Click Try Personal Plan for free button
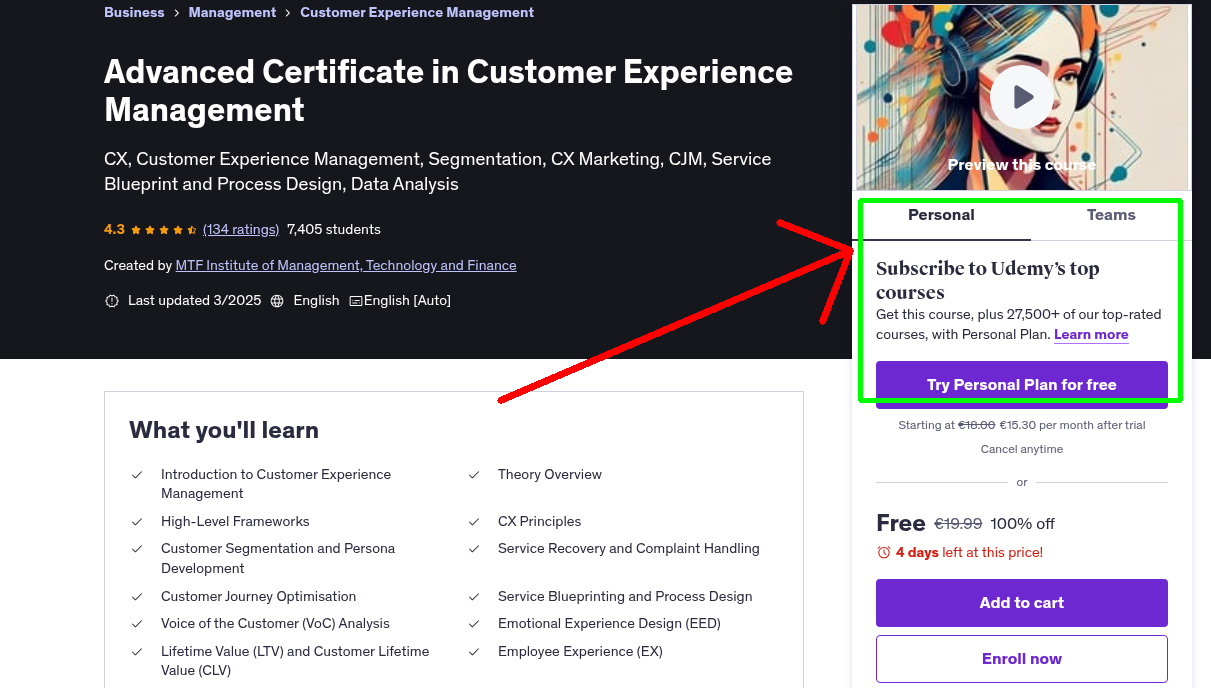1211x688 pixels. [x=1022, y=385]
